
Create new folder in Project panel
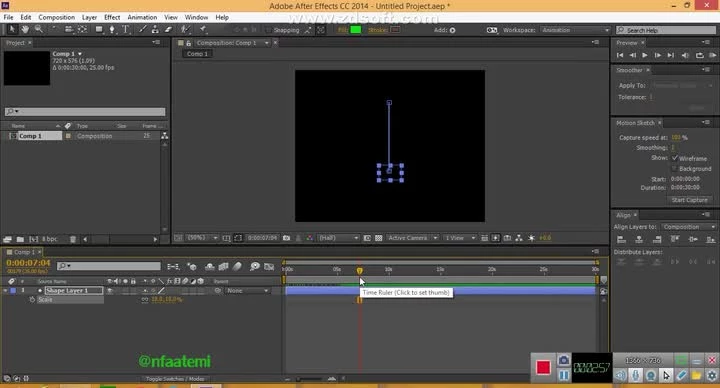coord(20,239)
